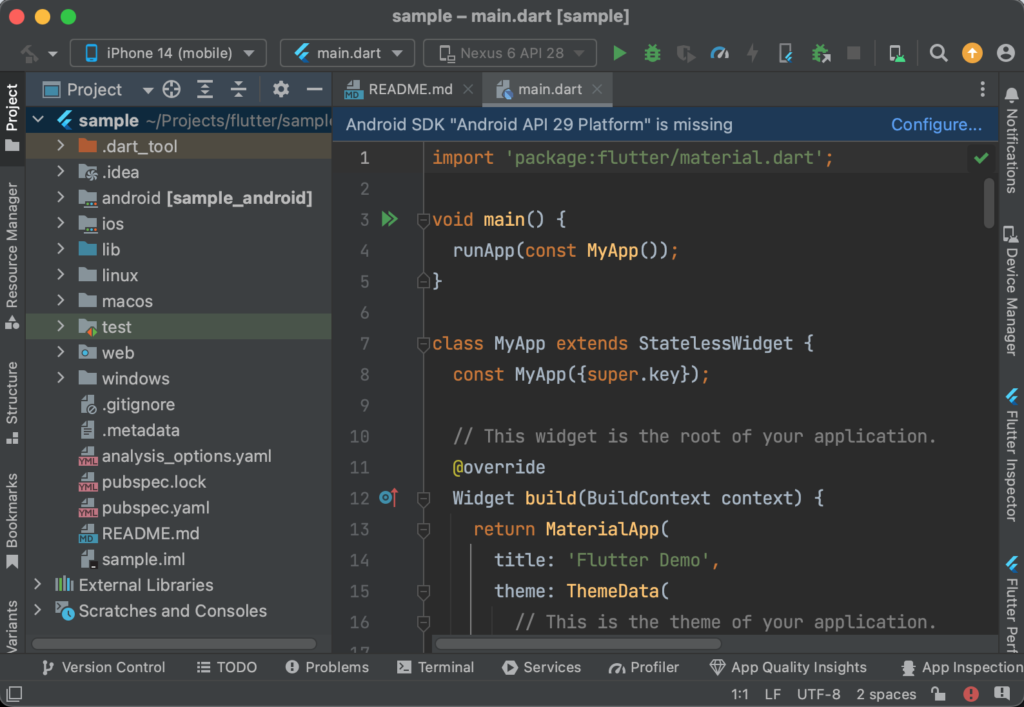Toggle the Bookmarks side panel
The image size is (1024, 707).
click(12, 521)
